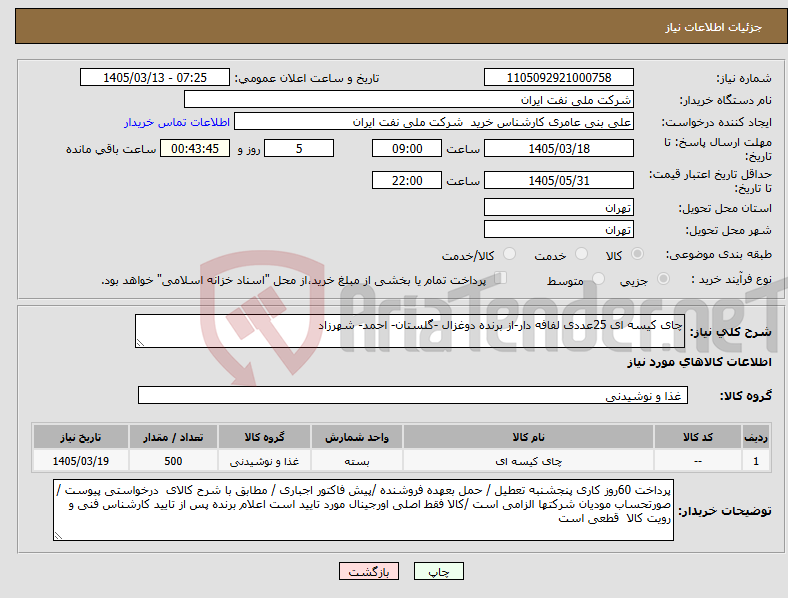The image size is (788, 598).
Task: Click the واحد شمارش column header
Action: [x=357, y=437]
